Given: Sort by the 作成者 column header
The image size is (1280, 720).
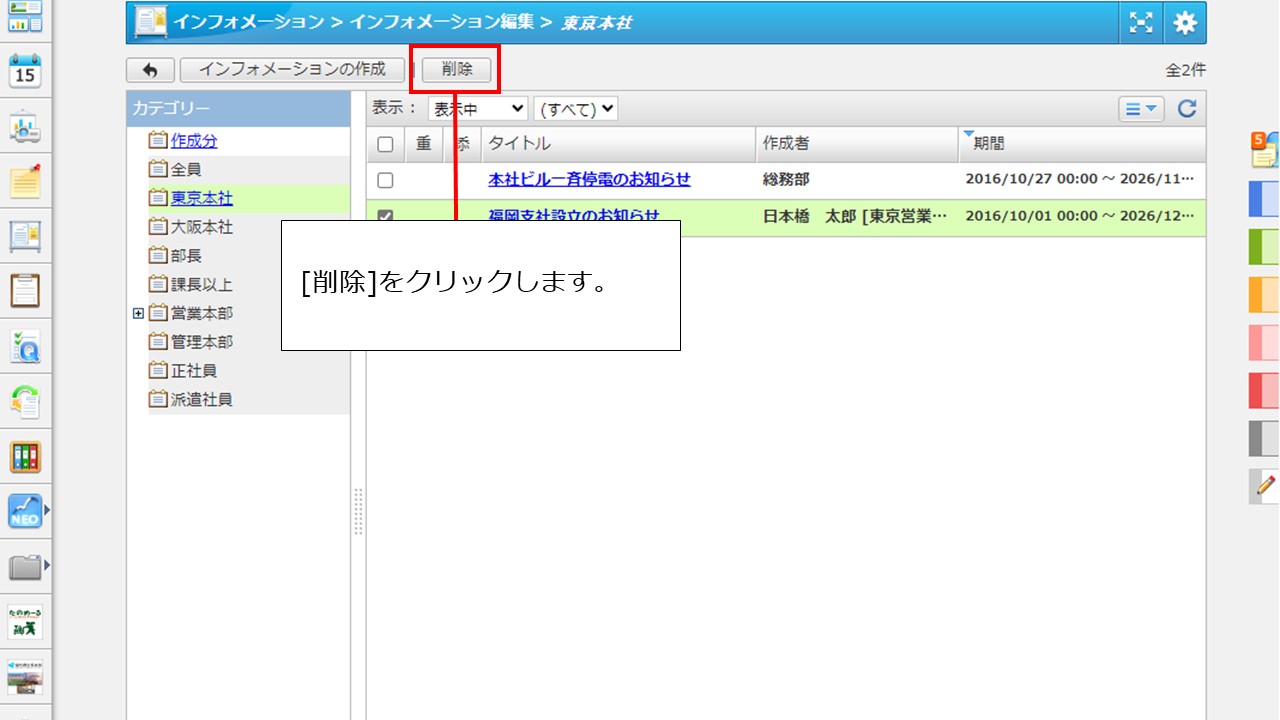Looking at the screenshot, I should (856, 144).
